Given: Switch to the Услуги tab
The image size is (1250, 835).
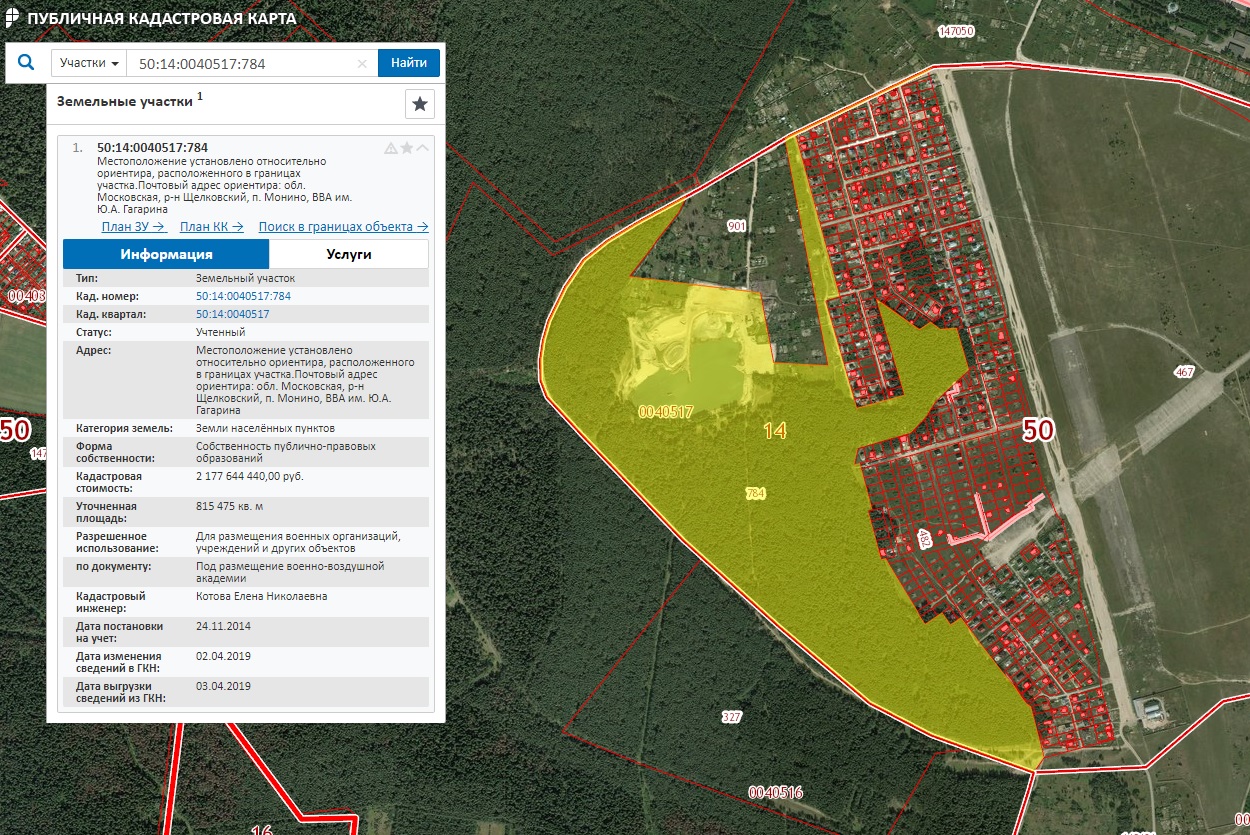Looking at the screenshot, I should [x=348, y=254].
